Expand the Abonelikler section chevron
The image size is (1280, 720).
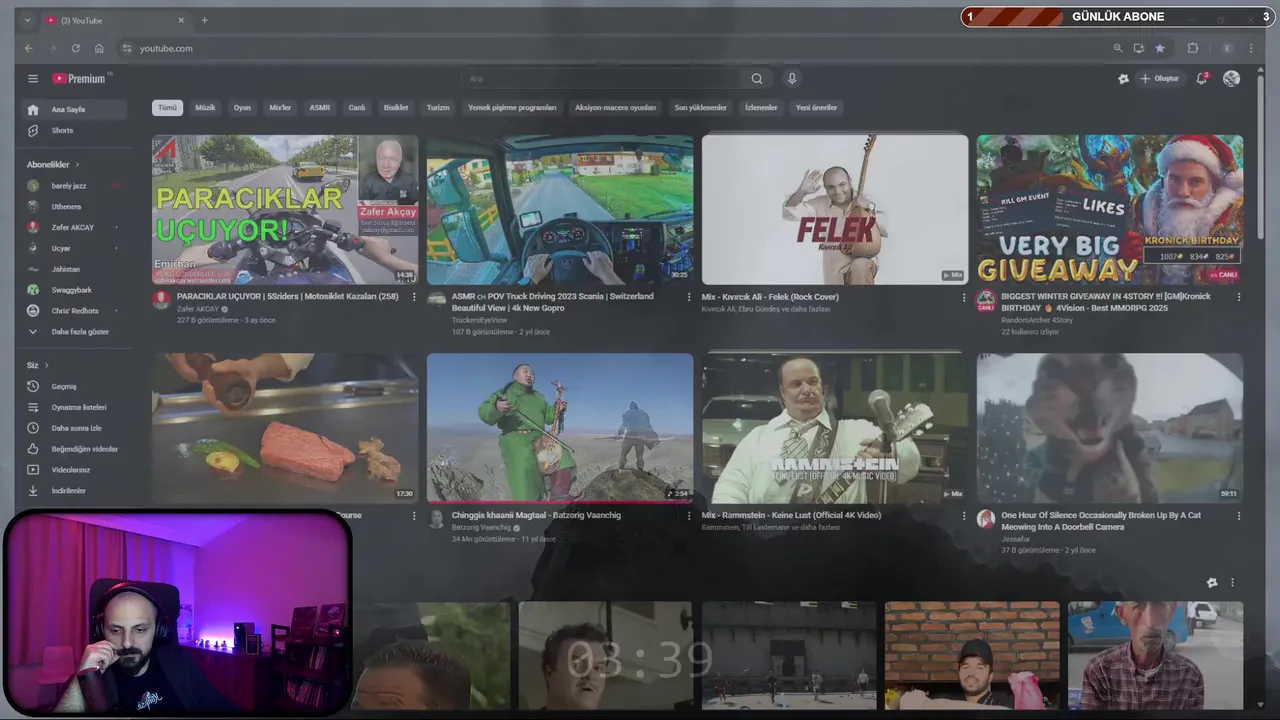pyautogui.click(x=77, y=164)
